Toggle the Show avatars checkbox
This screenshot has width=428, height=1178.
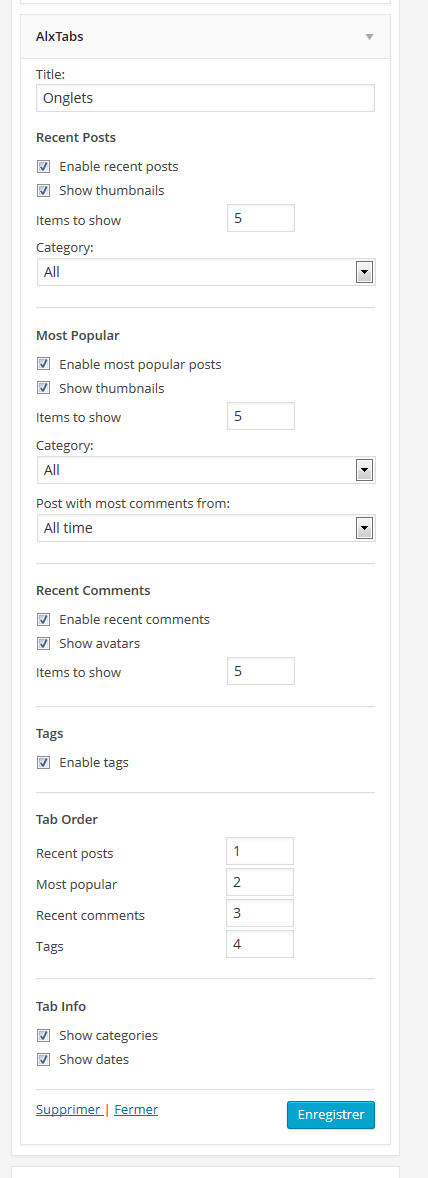click(44, 644)
